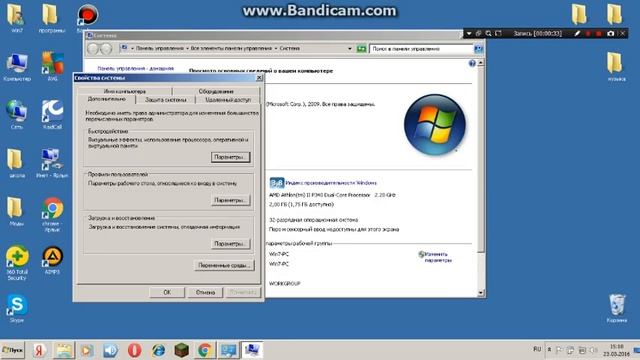
Task: Select the Bandicam pencil drawing tool
Action: pos(577,33)
